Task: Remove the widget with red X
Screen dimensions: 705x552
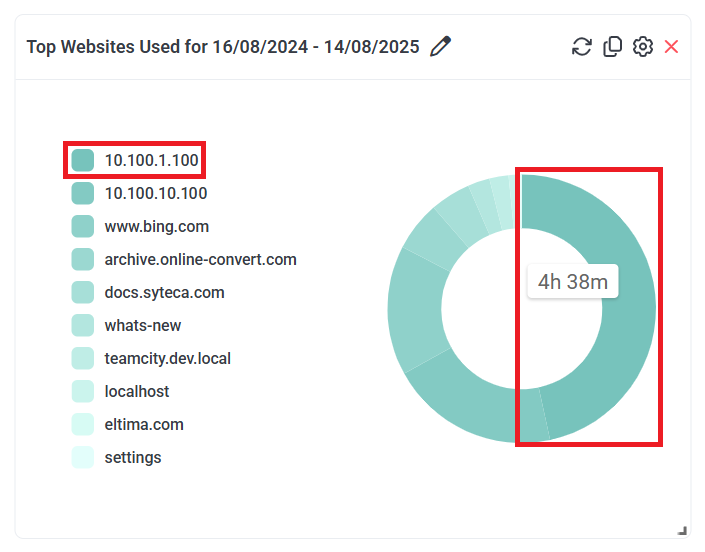Action: tap(671, 46)
